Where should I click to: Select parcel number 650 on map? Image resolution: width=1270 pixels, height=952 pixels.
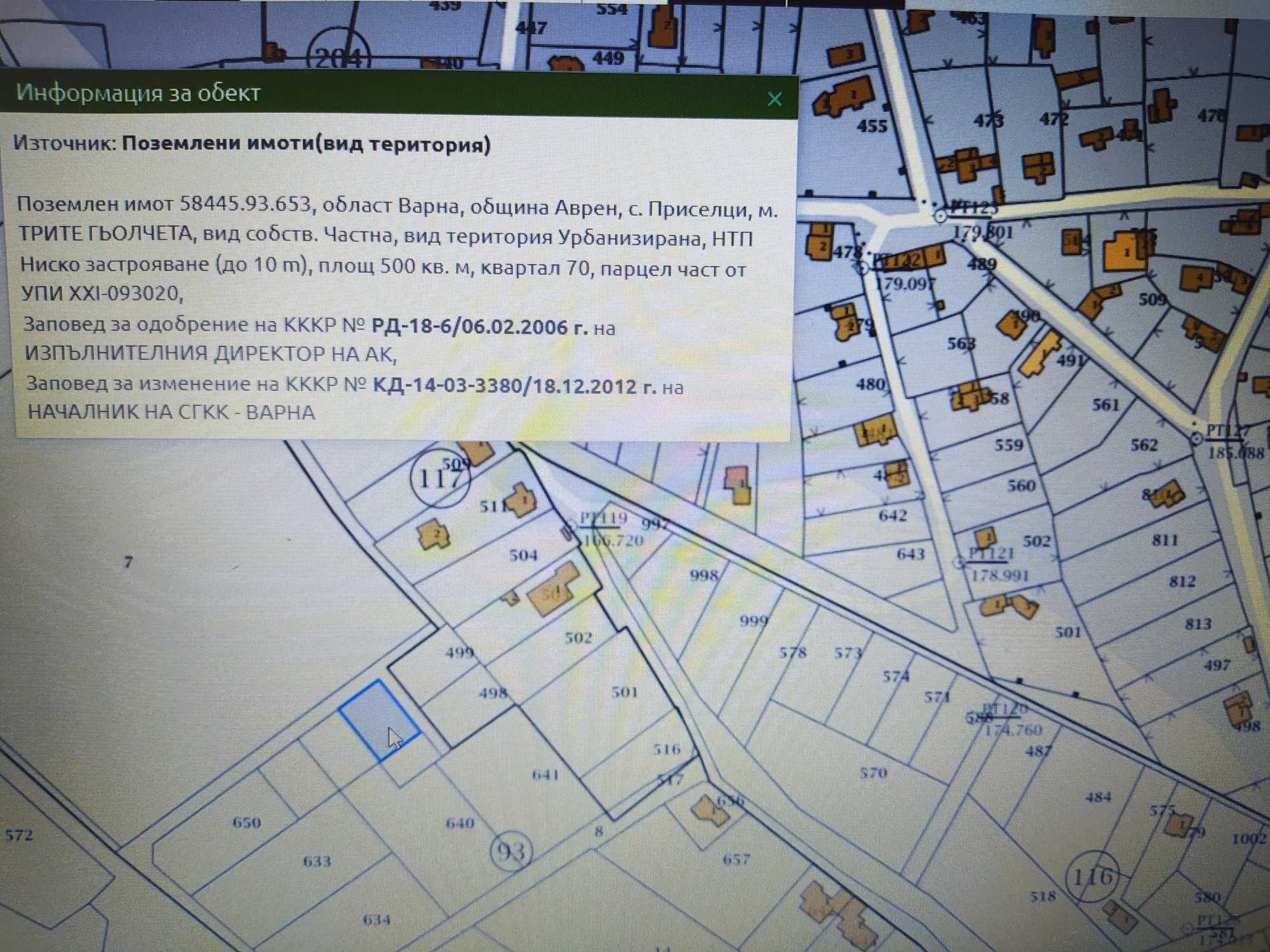[246, 823]
